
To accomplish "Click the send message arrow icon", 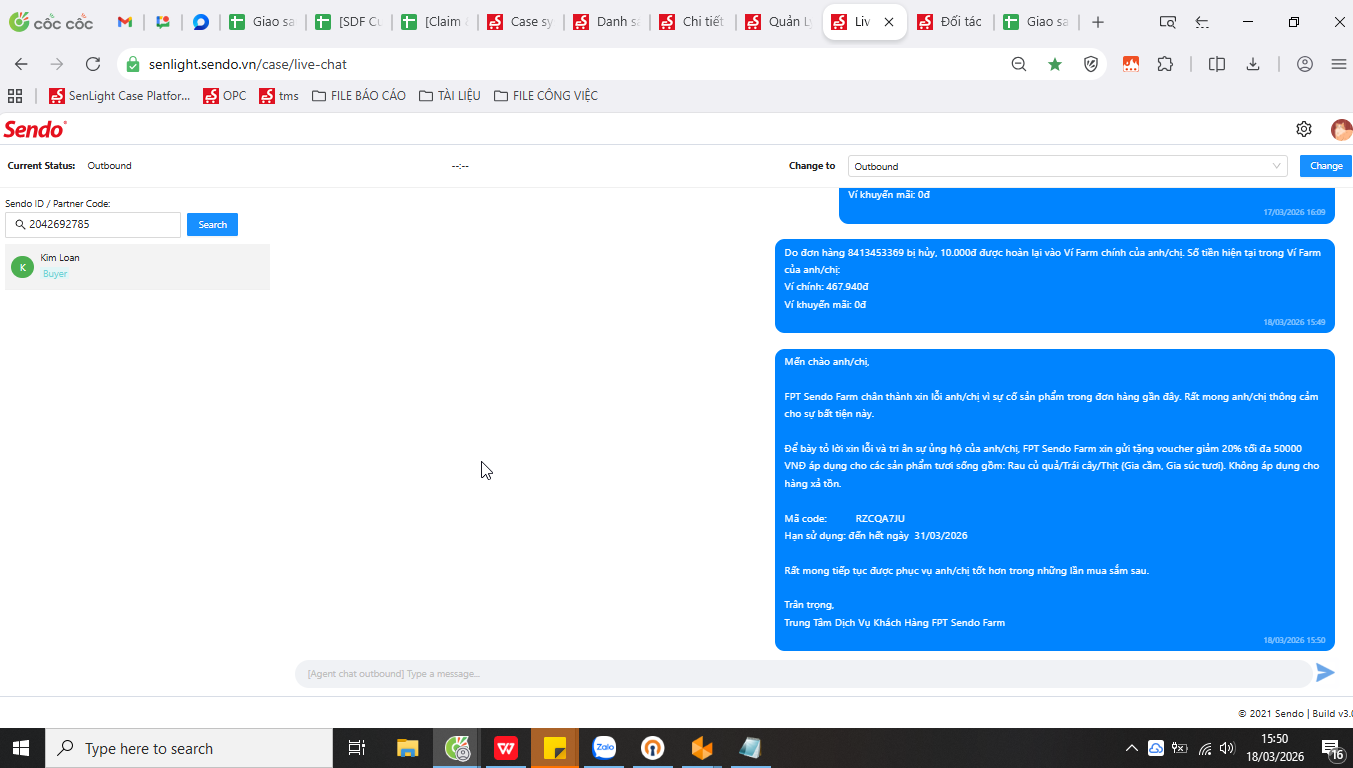I will (1325, 673).
